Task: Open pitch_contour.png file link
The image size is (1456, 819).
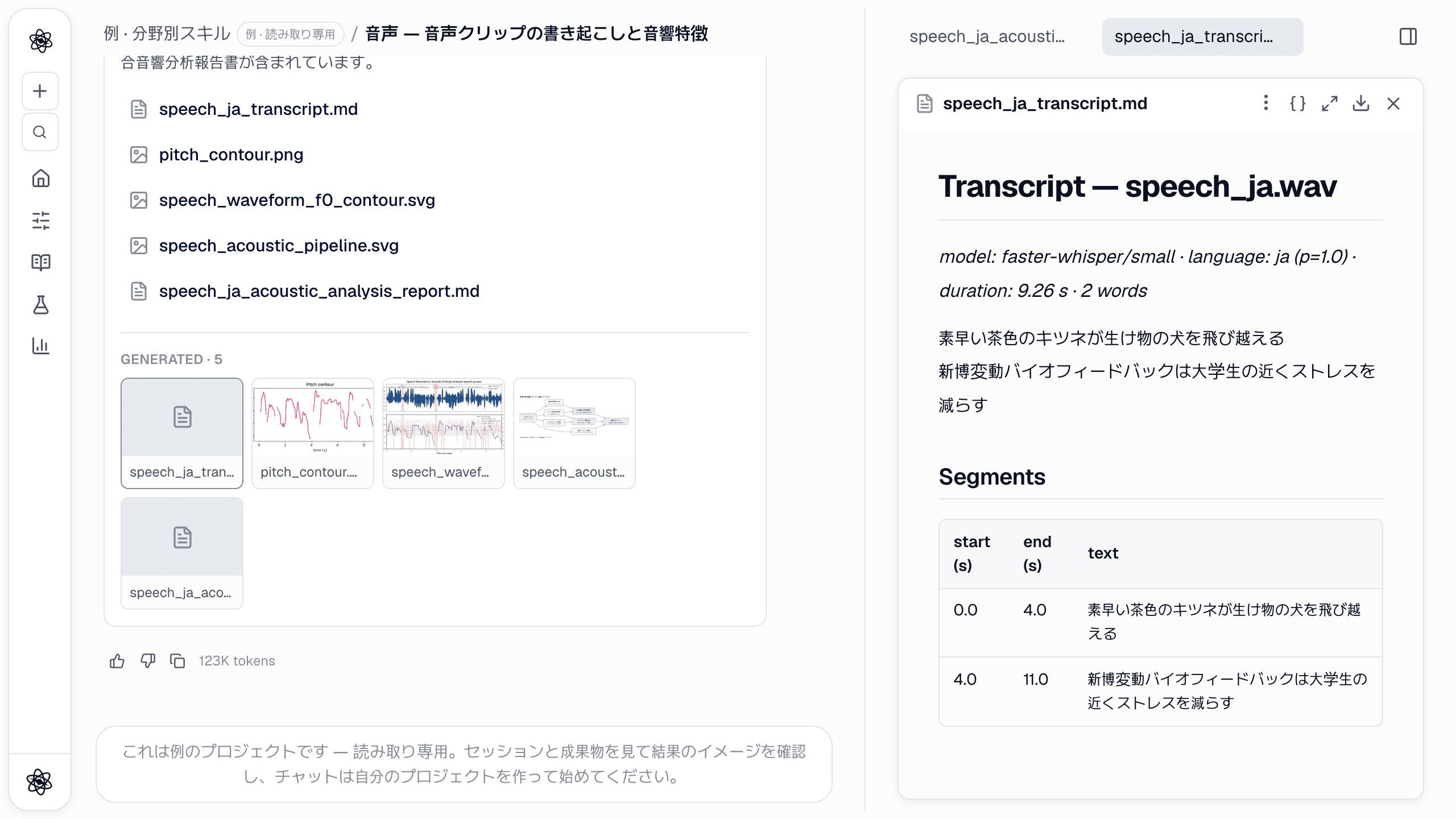Action: click(x=231, y=154)
